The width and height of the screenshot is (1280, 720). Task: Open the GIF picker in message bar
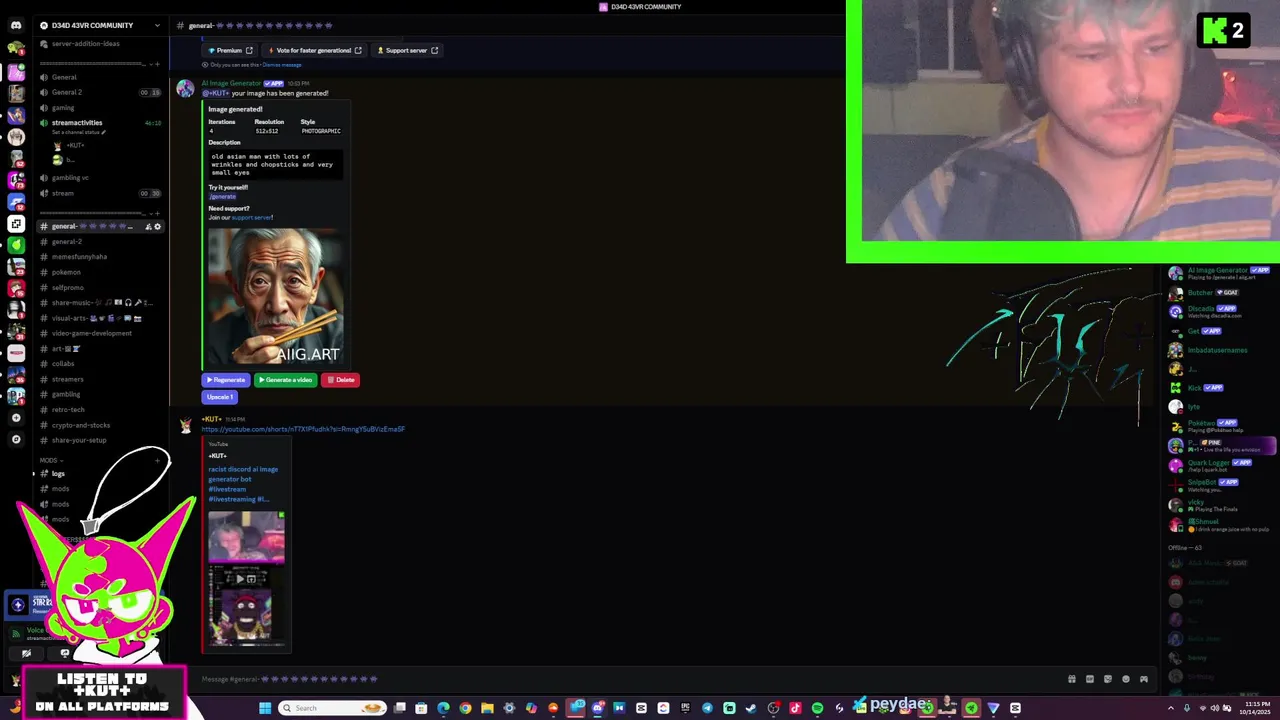(1090, 679)
